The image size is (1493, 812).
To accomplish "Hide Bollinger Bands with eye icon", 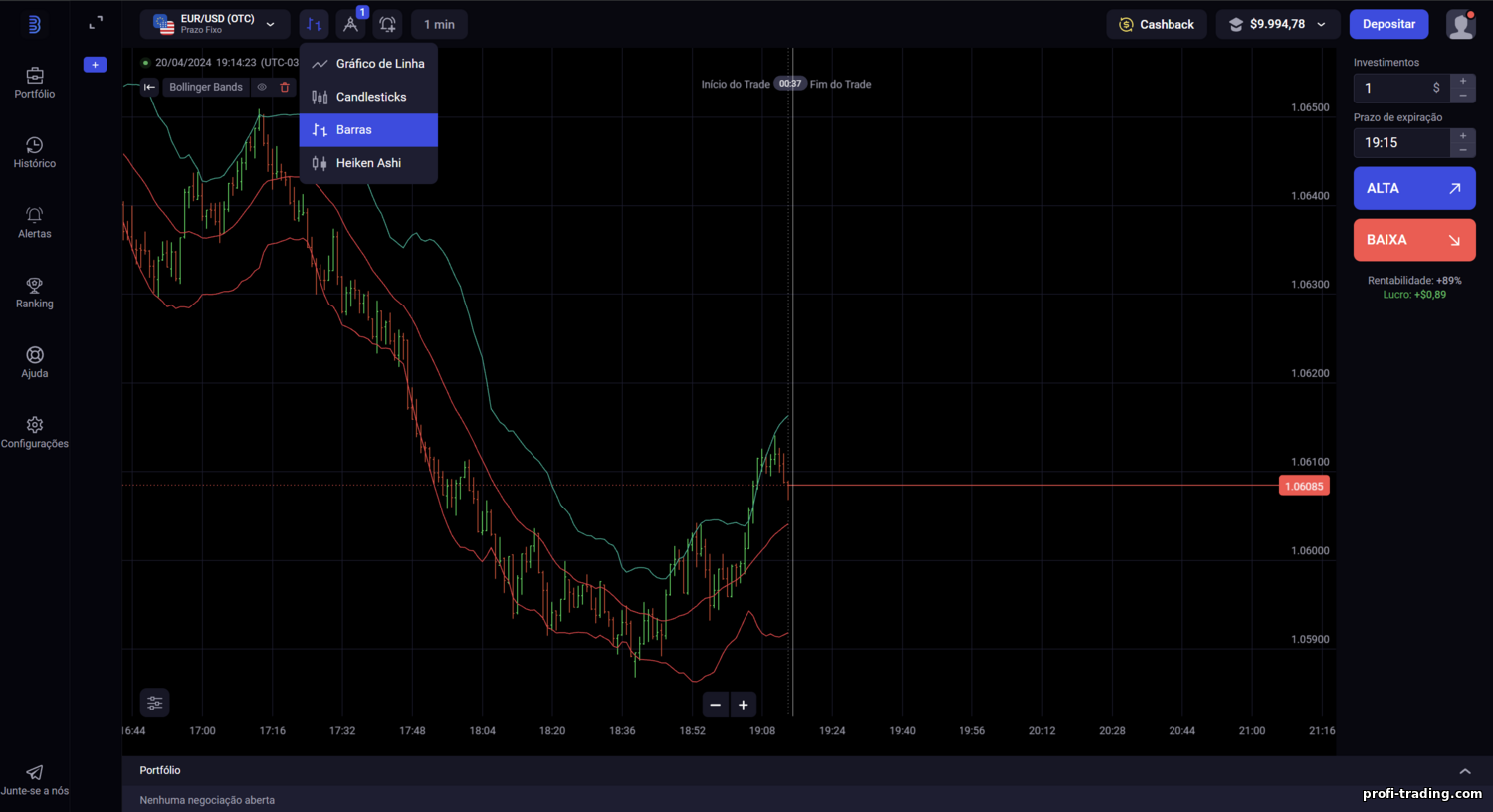I will coord(262,87).
